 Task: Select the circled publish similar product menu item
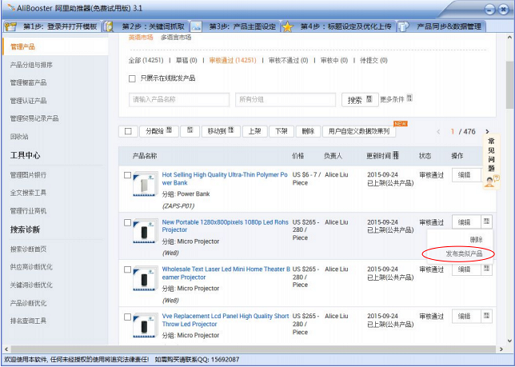pyautogui.click(x=464, y=254)
